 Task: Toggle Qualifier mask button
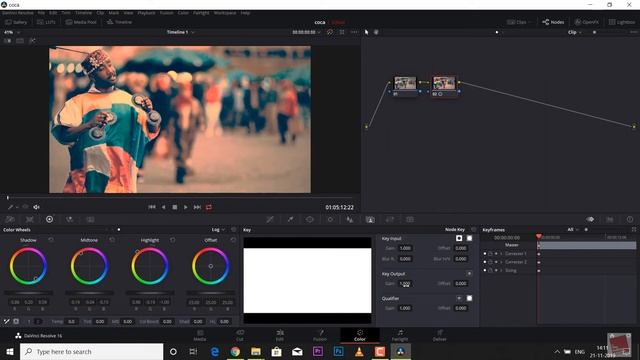(x=469, y=298)
